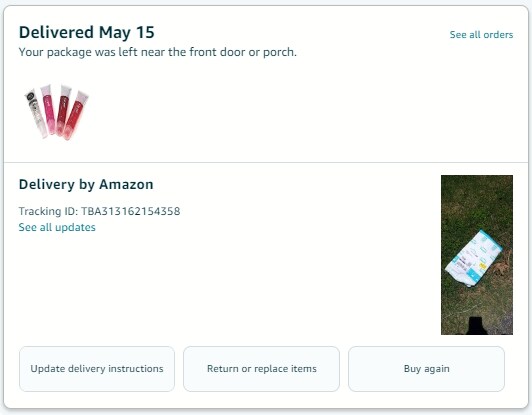Click the white package lying on the grass
The width and height of the screenshot is (532, 415).
pos(473,258)
